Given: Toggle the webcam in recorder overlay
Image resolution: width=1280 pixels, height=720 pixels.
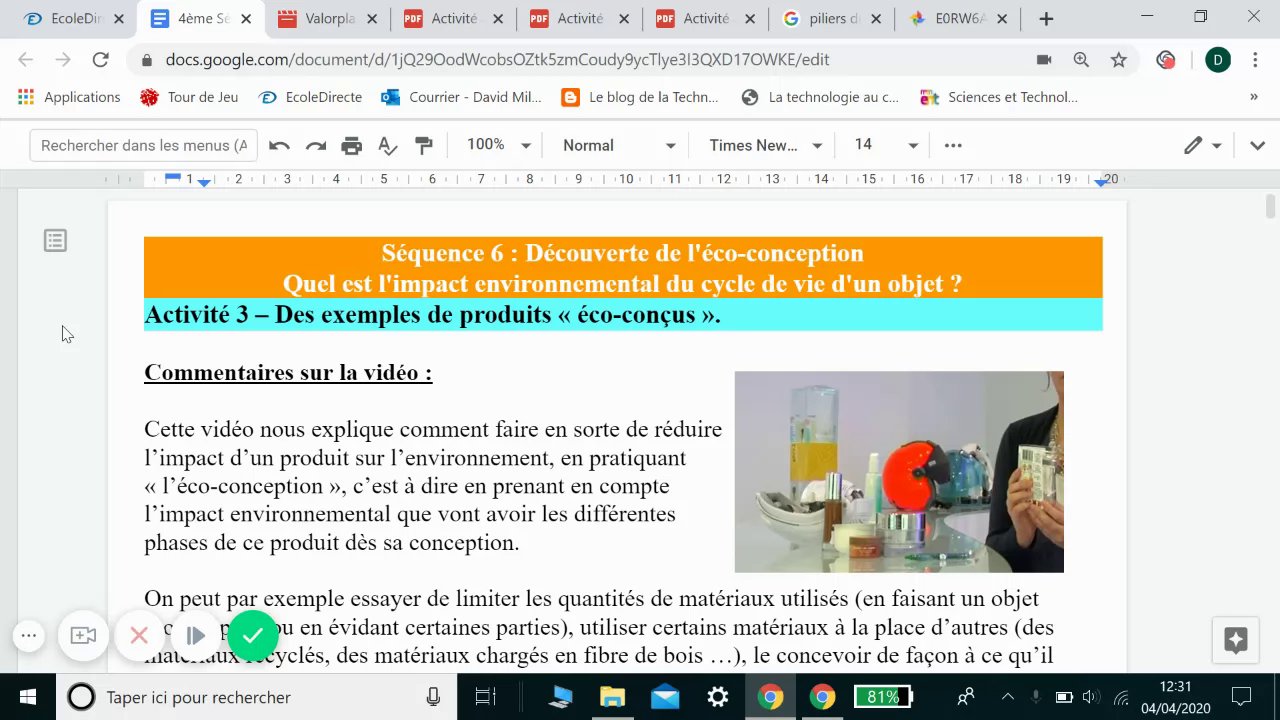Looking at the screenshot, I should click(83, 635).
